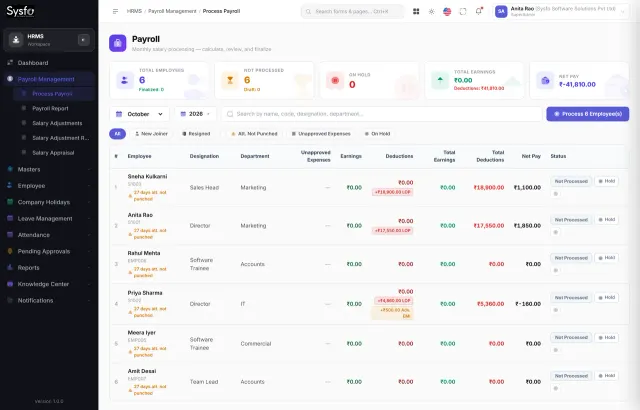
Task: Click the SA user avatar
Action: click(x=501, y=11)
